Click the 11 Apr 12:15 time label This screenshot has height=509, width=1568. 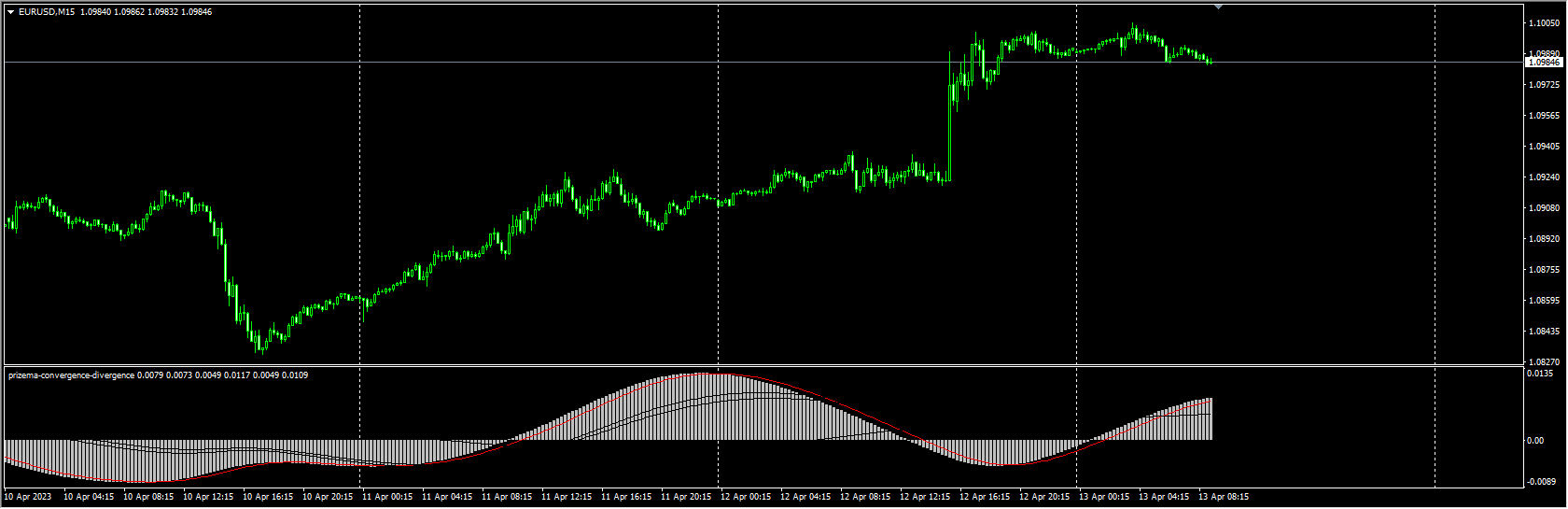click(567, 497)
